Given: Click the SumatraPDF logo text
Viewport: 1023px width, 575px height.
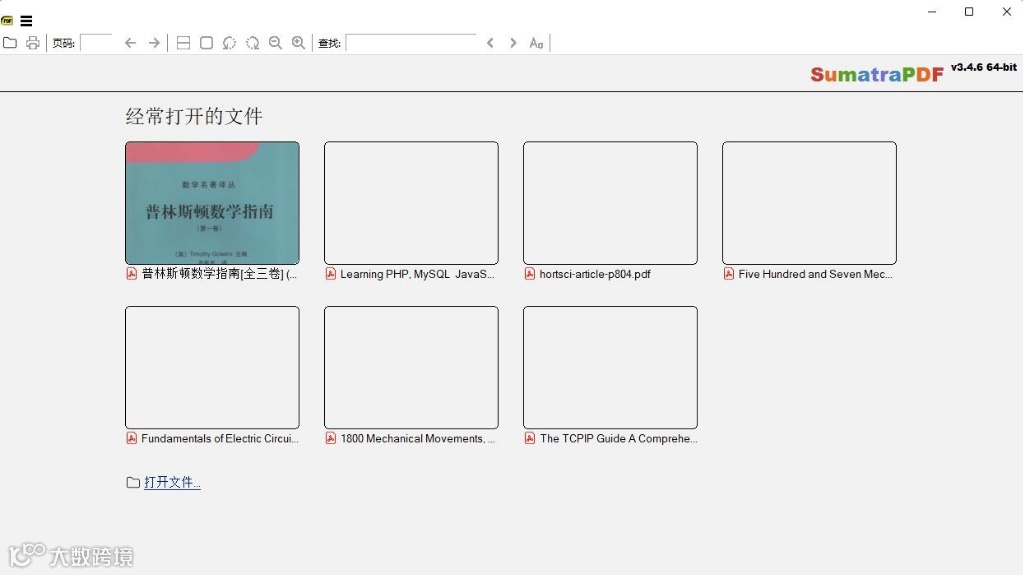Looking at the screenshot, I should click(x=877, y=74).
